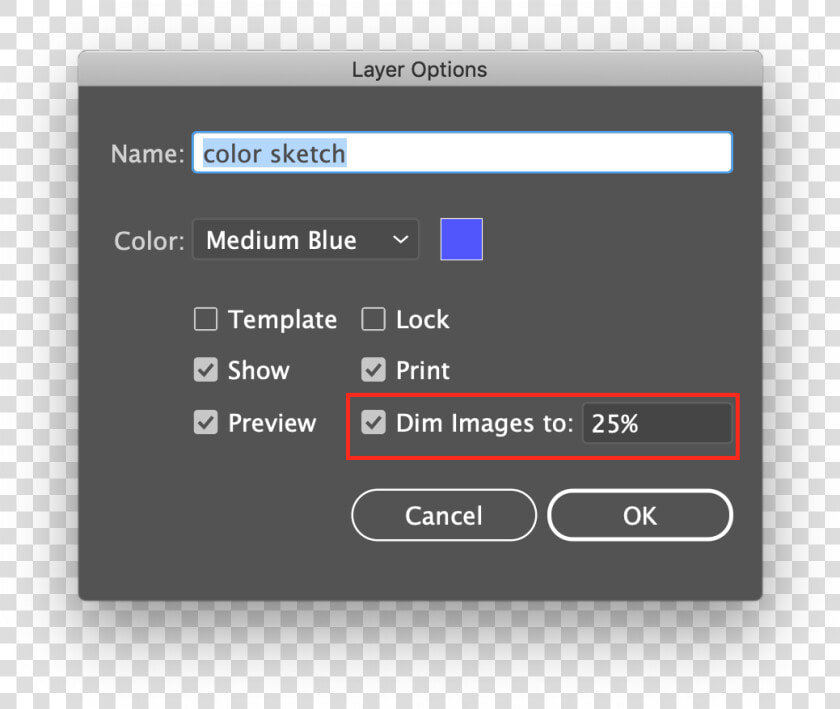Screen dimensions: 840x709
Task: Click the Dim Images to label text
Action: 485,423
